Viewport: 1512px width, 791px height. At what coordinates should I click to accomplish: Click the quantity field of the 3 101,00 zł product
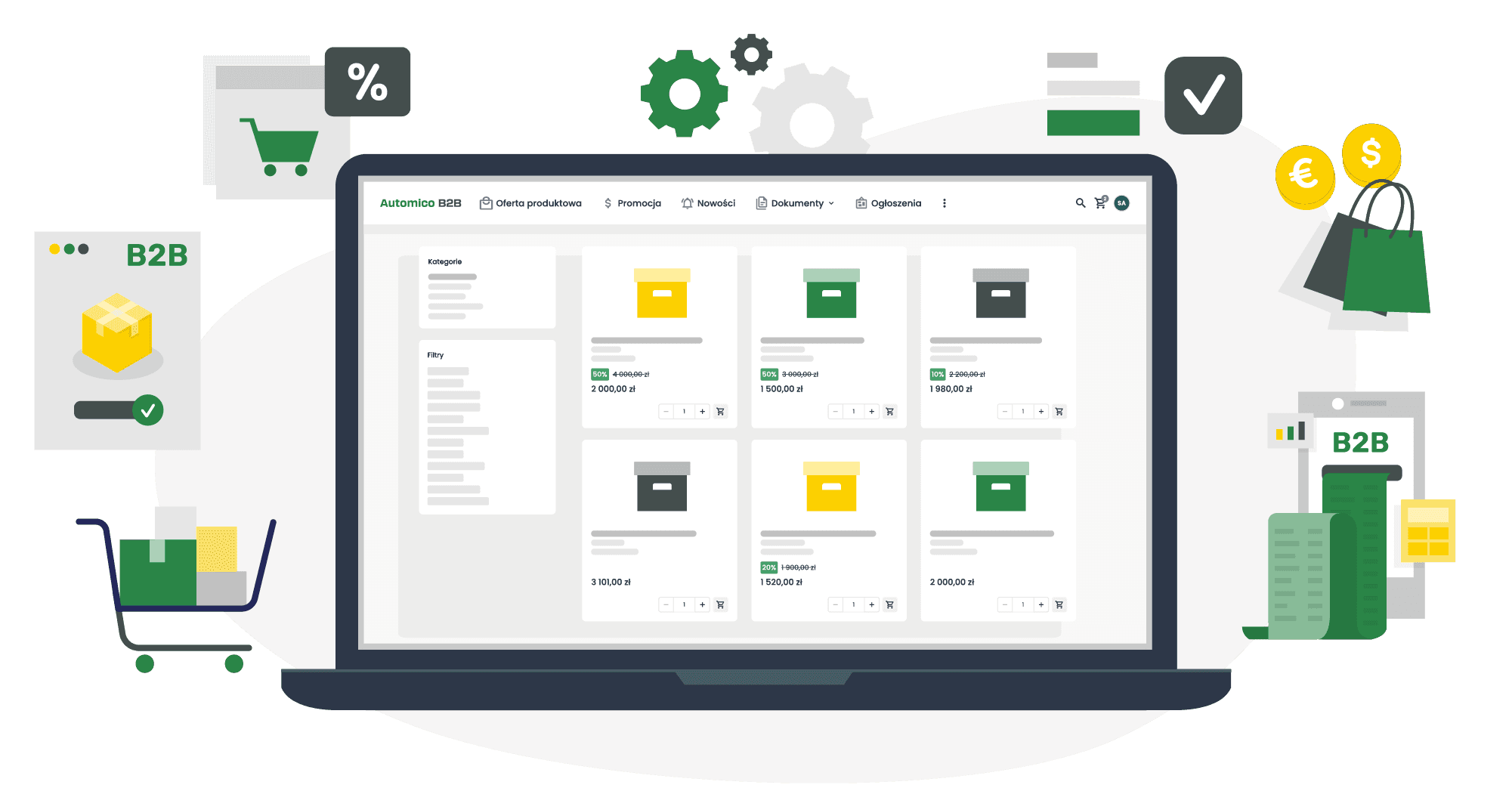click(x=685, y=604)
